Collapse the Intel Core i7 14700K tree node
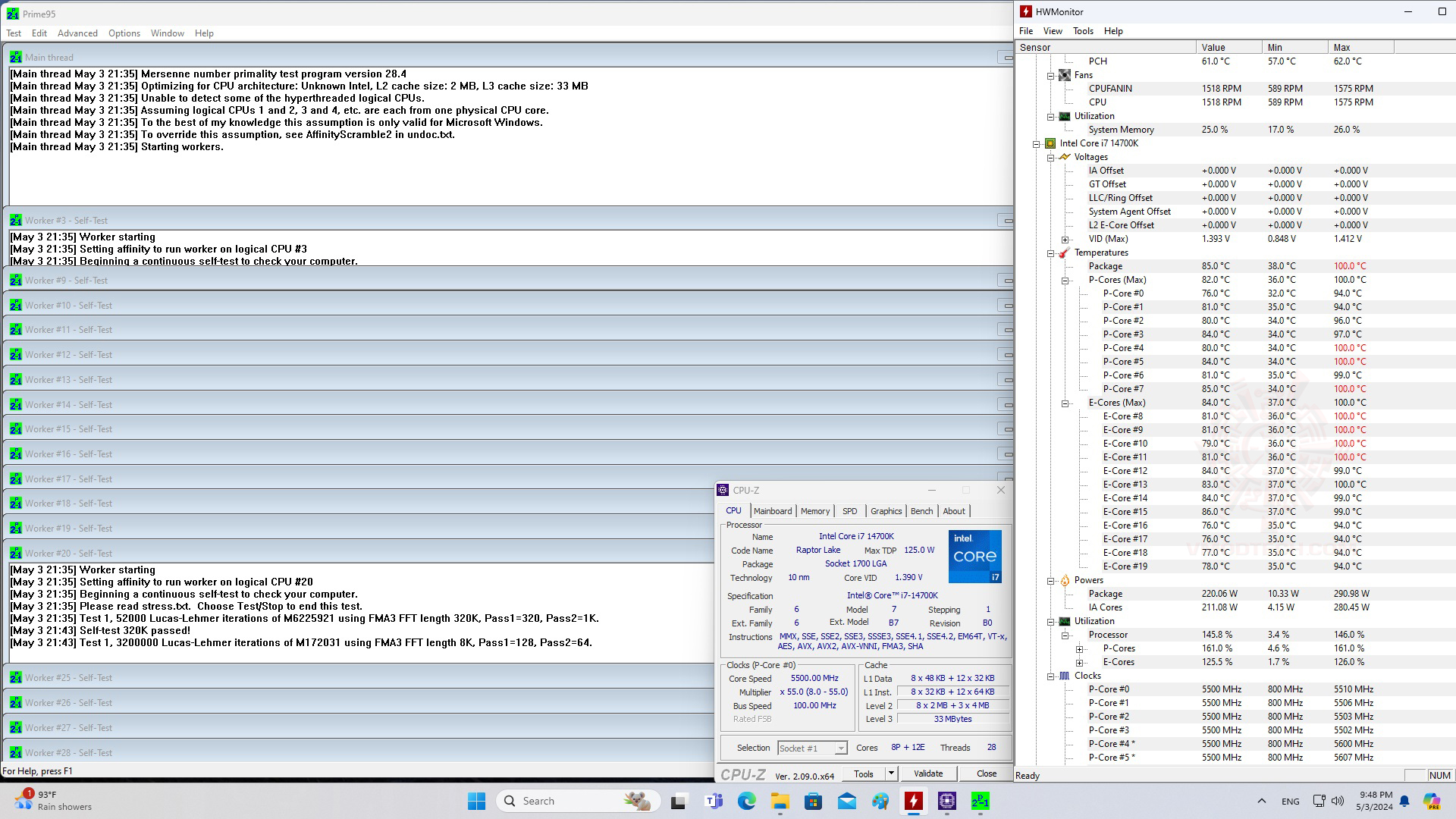This screenshot has width=1456, height=819. click(1036, 143)
